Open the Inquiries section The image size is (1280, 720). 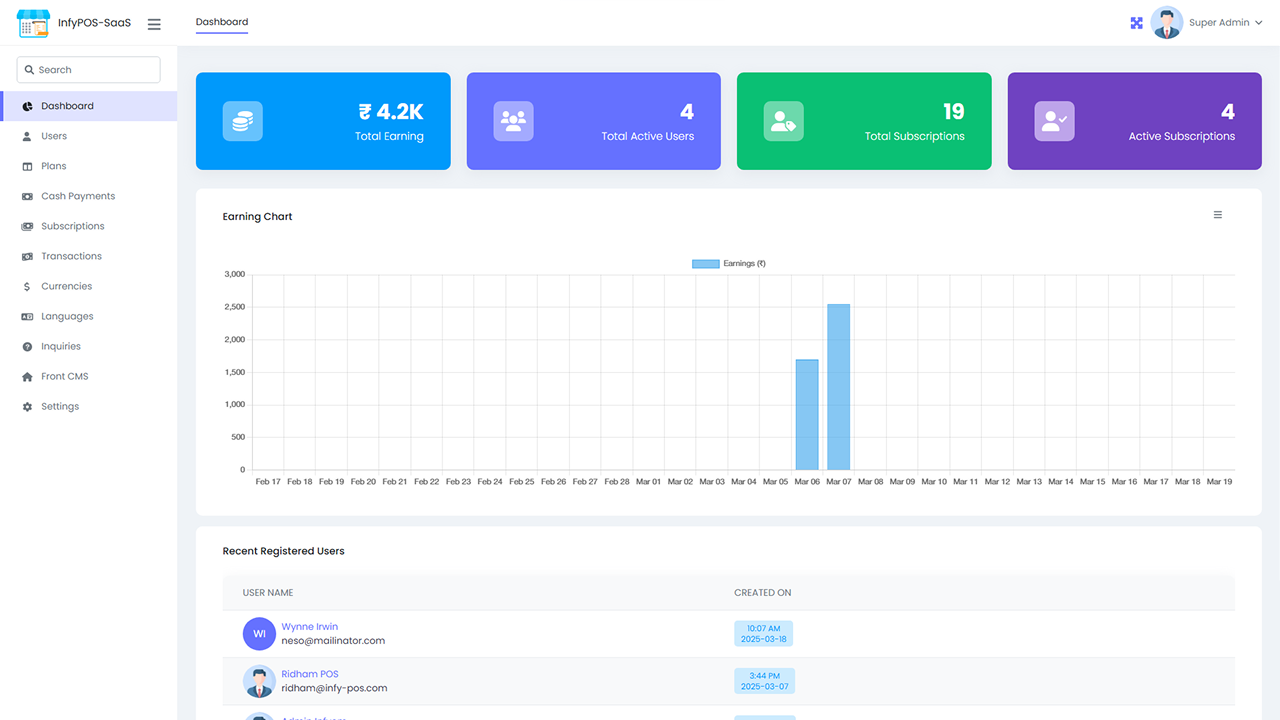62,345
